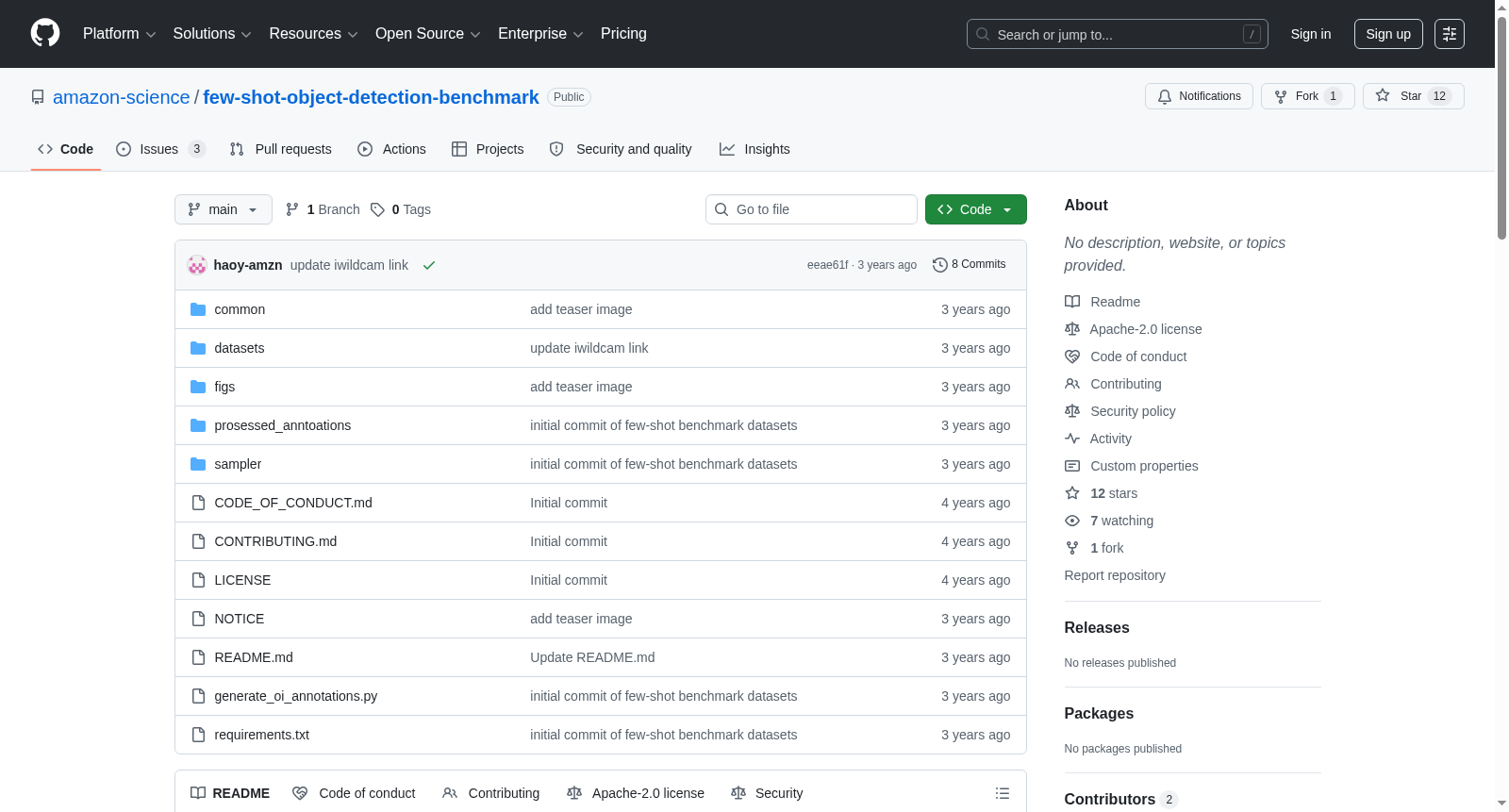
Task: Click the pulse icon beside Activity
Action: 1072,439
